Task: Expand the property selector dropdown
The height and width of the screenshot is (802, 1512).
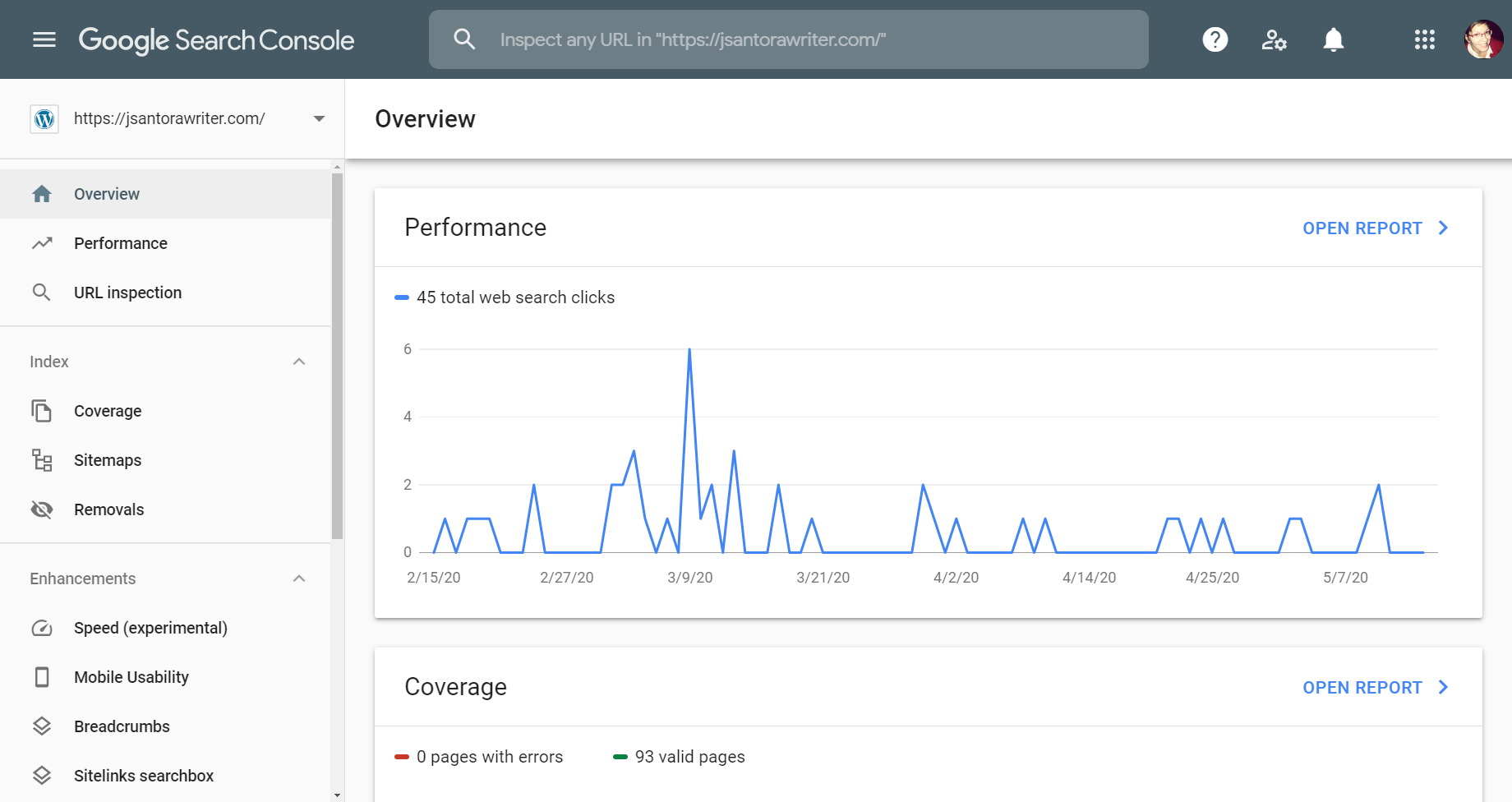Action: [319, 118]
